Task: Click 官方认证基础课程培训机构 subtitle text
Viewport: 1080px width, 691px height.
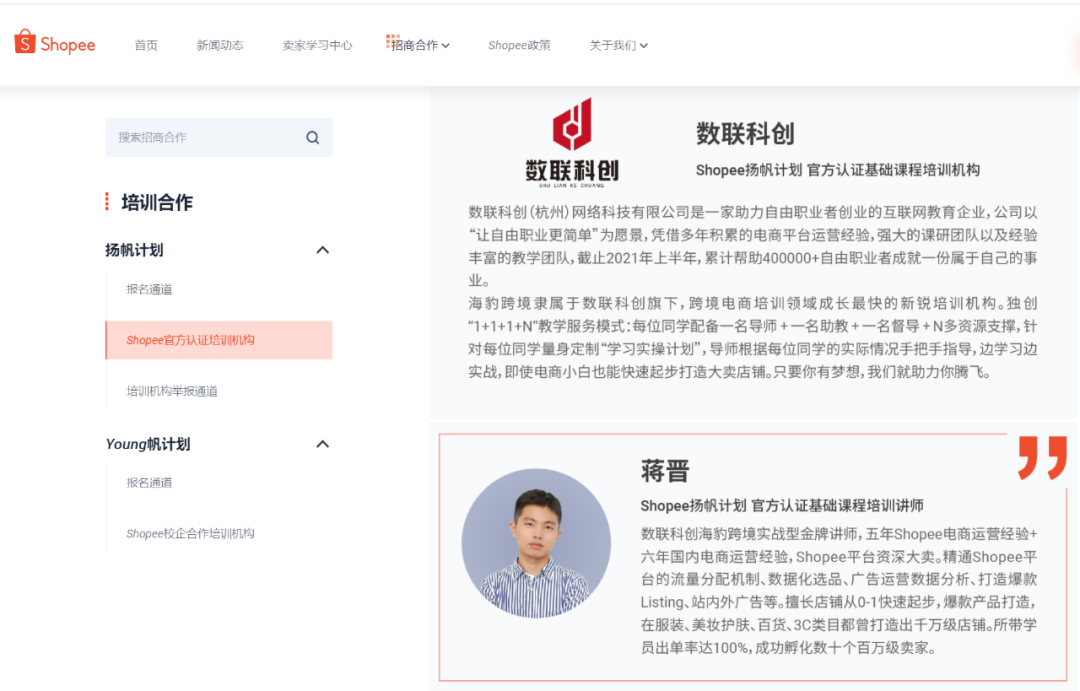Action: tap(893, 170)
